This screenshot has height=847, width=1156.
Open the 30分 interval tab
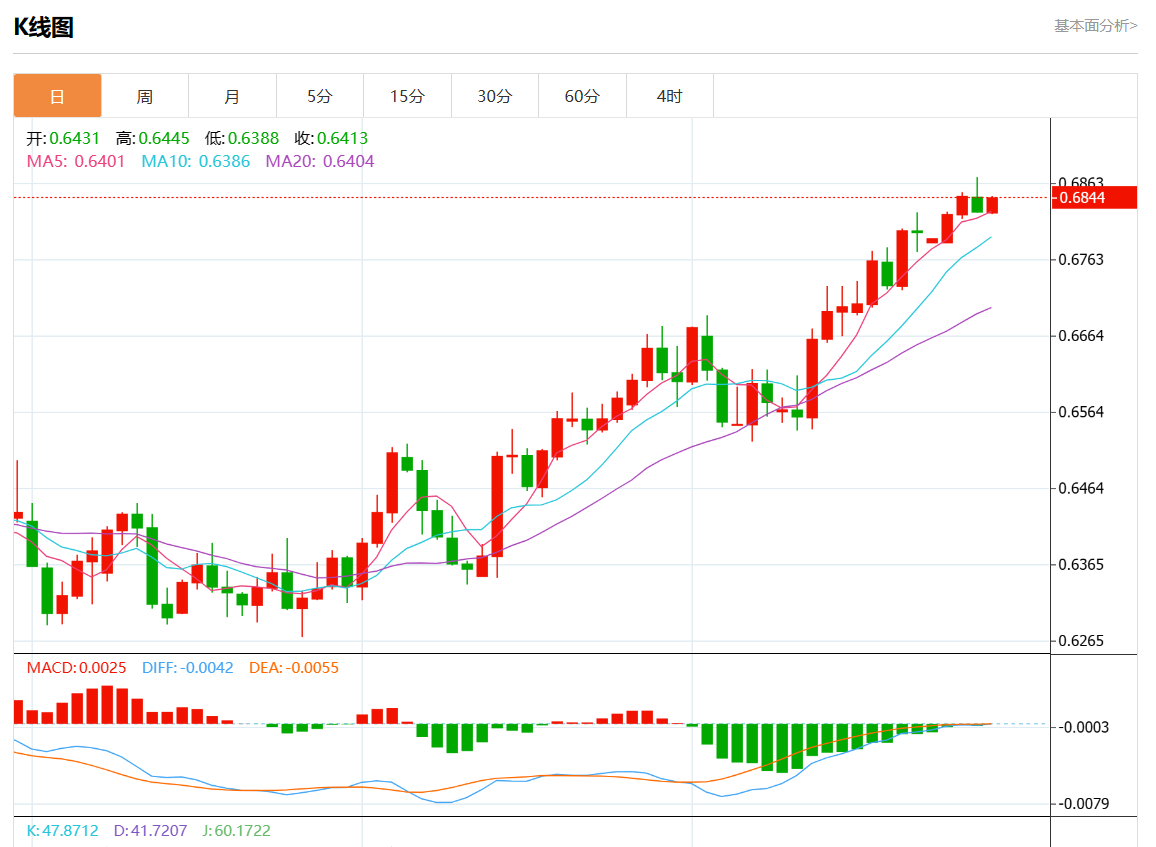495,96
